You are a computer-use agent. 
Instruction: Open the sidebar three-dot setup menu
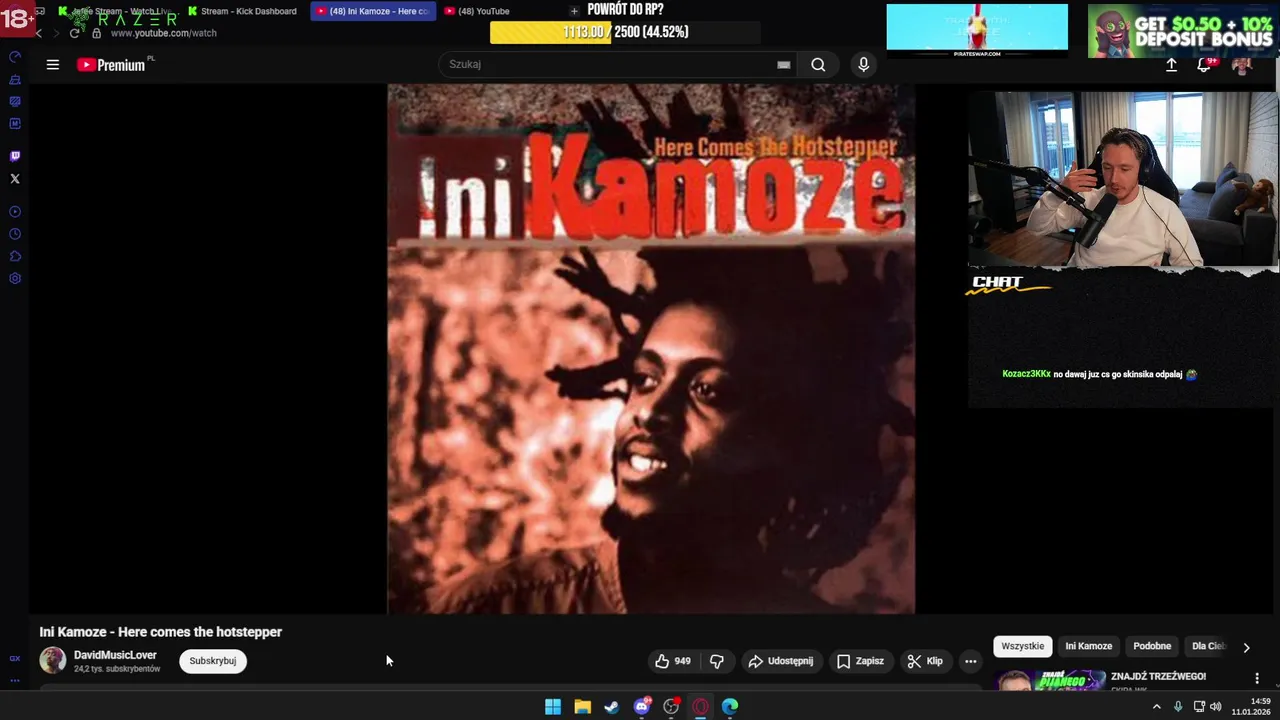click(15, 680)
